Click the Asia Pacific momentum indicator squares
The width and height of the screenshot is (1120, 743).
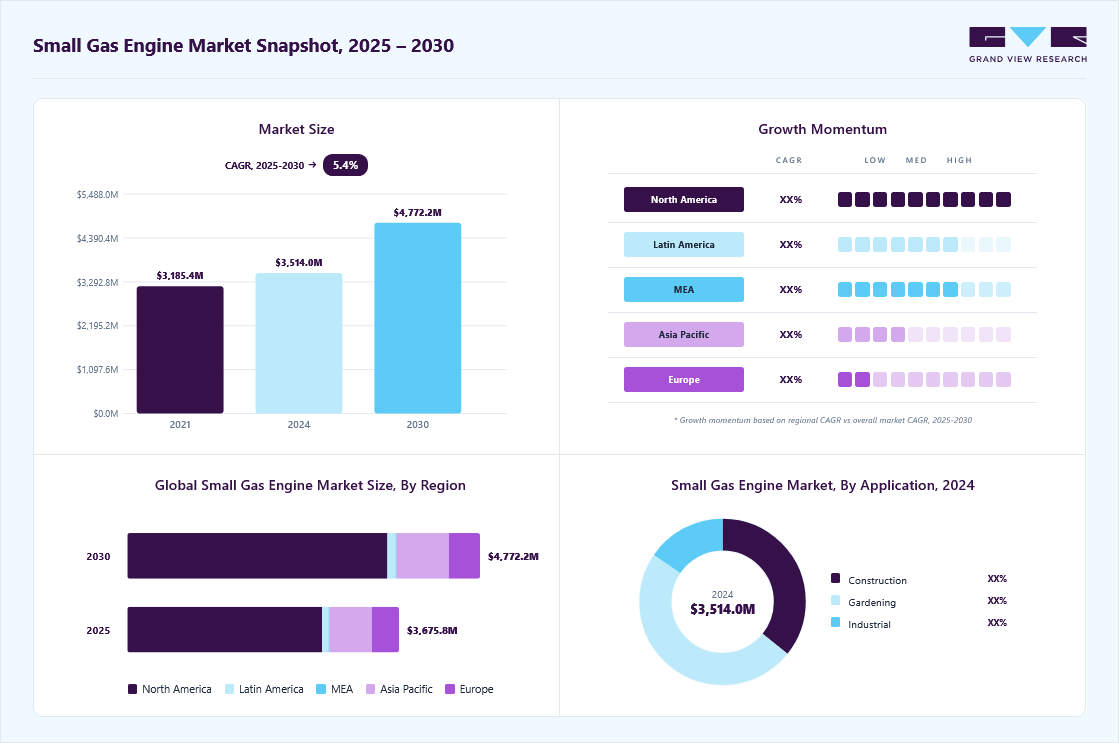click(924, 334)
